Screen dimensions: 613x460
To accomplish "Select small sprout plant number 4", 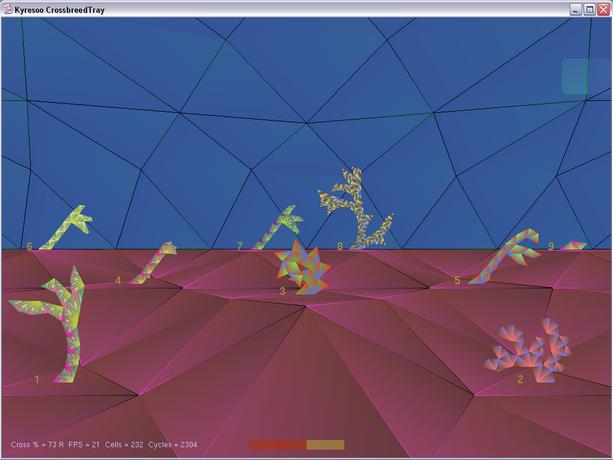I will [x=150, y=262].
